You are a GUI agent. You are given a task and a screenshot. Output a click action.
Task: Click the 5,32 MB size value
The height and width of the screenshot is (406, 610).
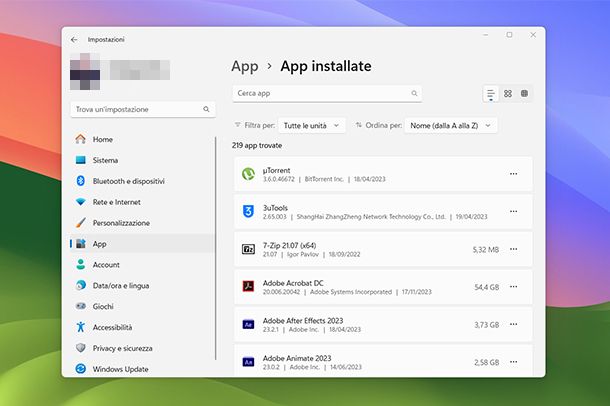486,250
